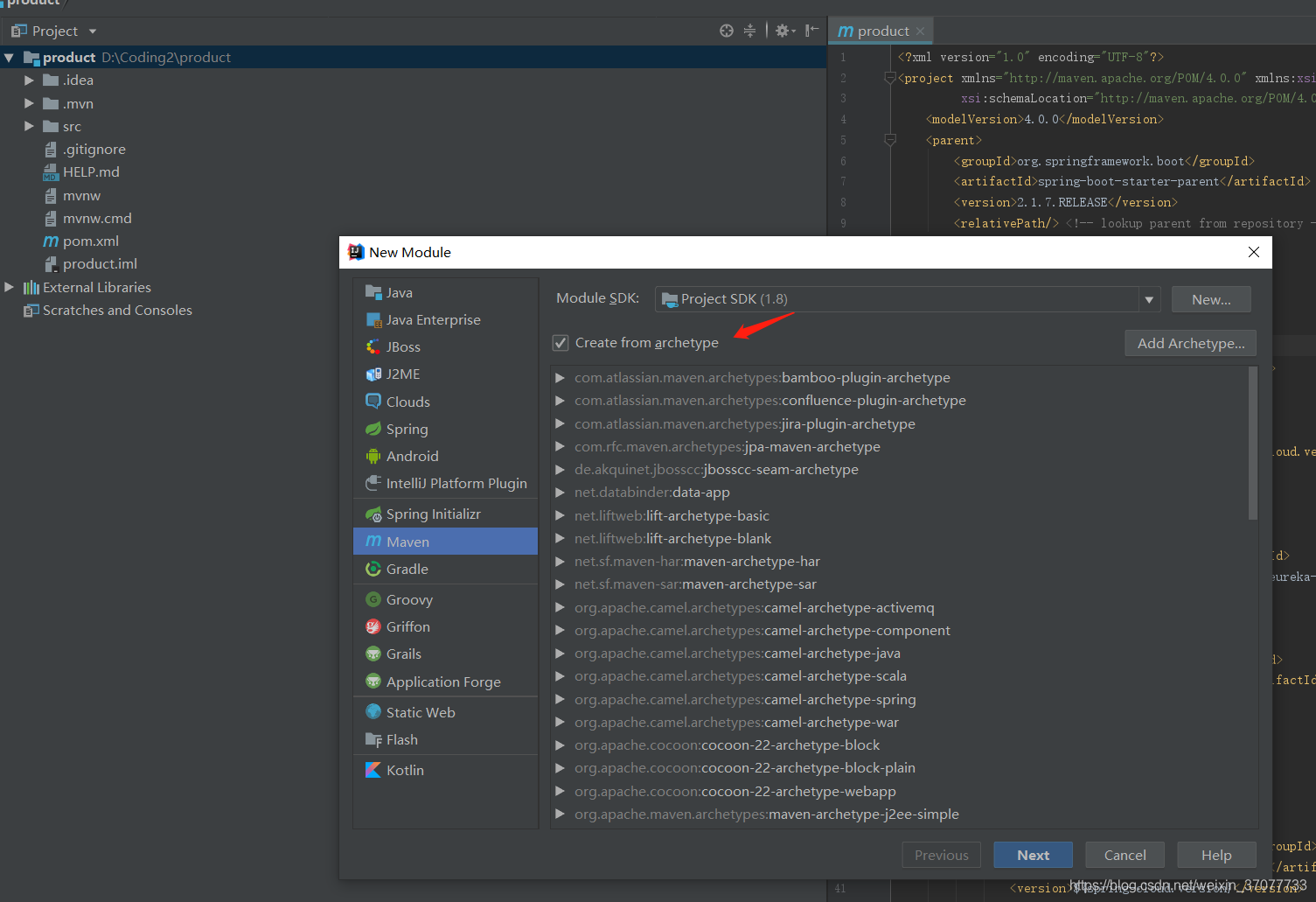Select maven-archetype-j2ee-simple entry
The width and height of the screenshot is (1316, 902).
click(x=767, y=814)
